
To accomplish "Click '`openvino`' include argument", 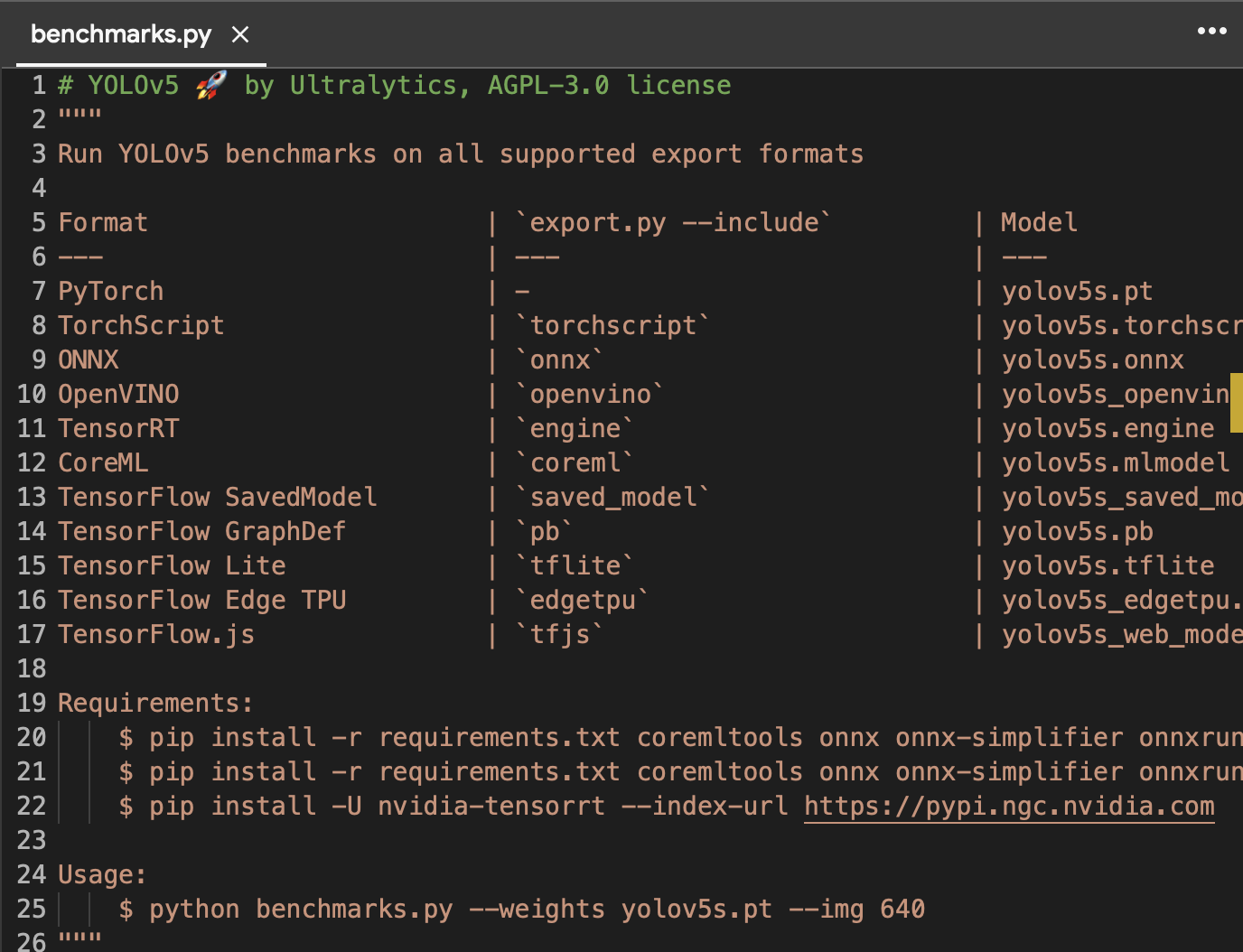I will click(x=591, y=394).
